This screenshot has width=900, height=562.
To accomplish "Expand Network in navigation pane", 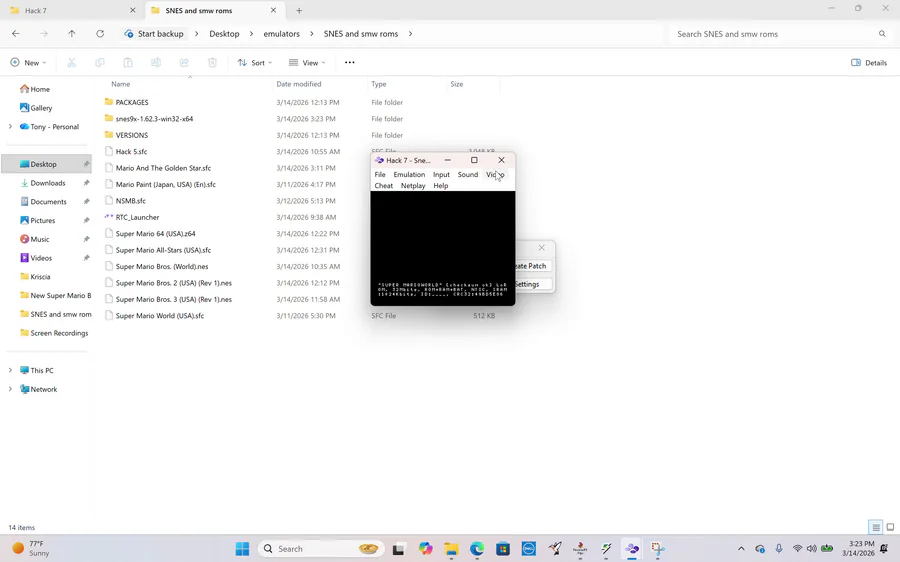I will tap(10, 389).
